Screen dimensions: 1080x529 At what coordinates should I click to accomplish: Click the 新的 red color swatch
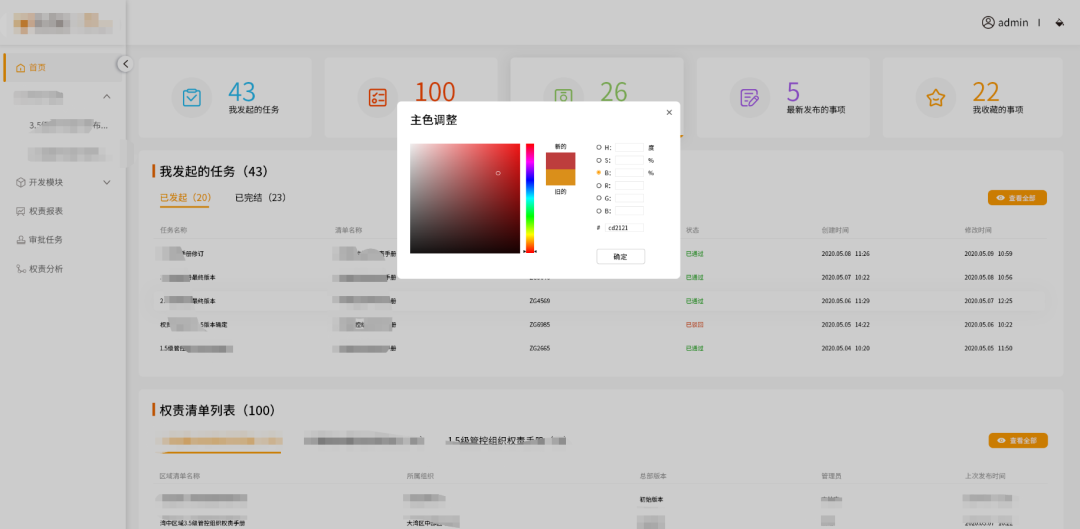tap(561, 160)
